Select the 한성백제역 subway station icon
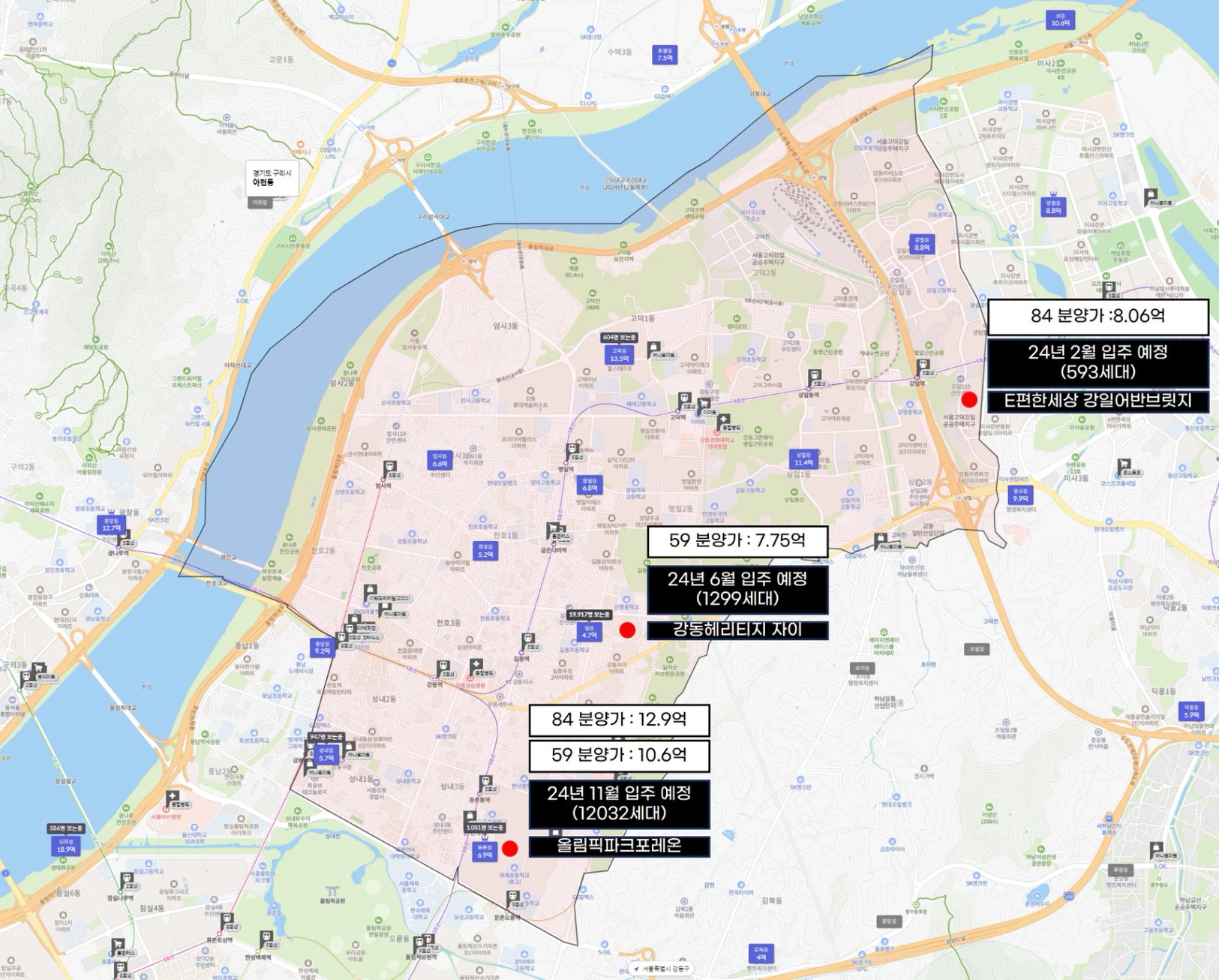Image resolution: width=1219 pixels, height=980 pixels. point(266,939)
